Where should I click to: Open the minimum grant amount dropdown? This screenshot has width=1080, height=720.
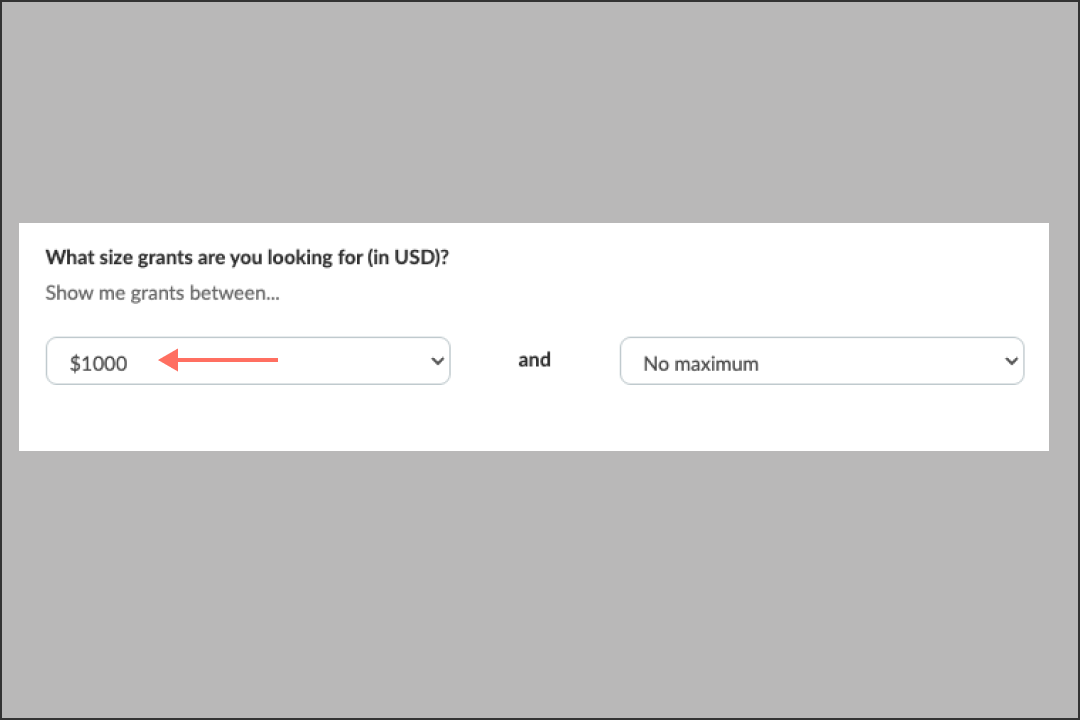[248, 361]
